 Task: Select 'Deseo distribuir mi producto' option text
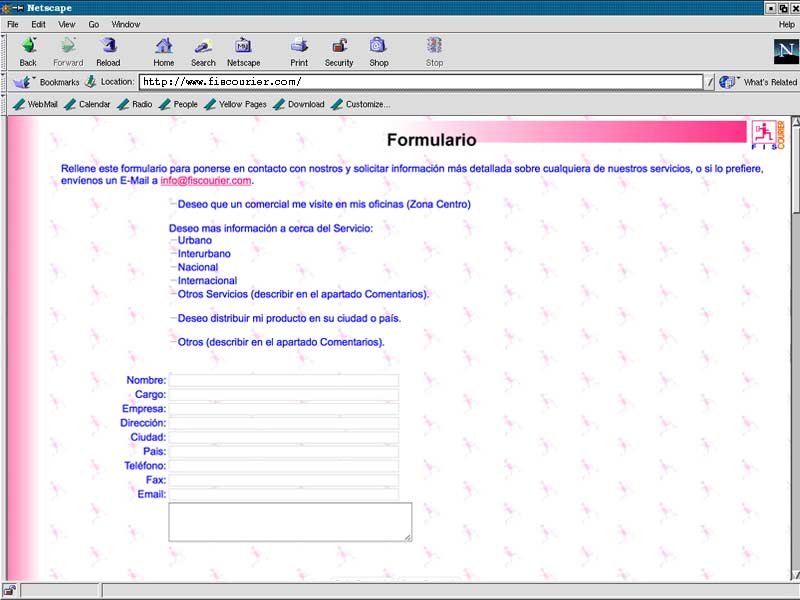click(x=289, y=318)
